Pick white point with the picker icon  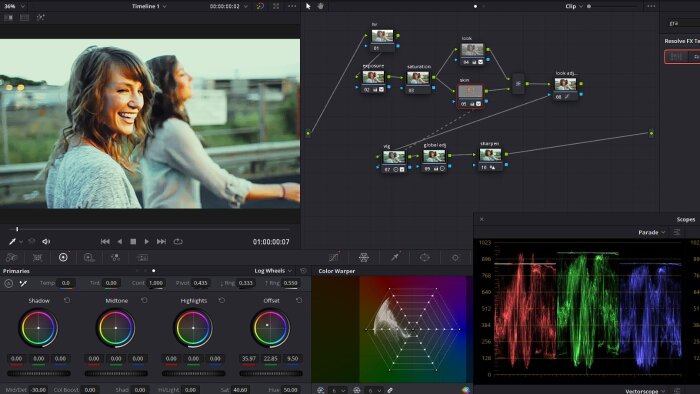(x=23, y=283)
